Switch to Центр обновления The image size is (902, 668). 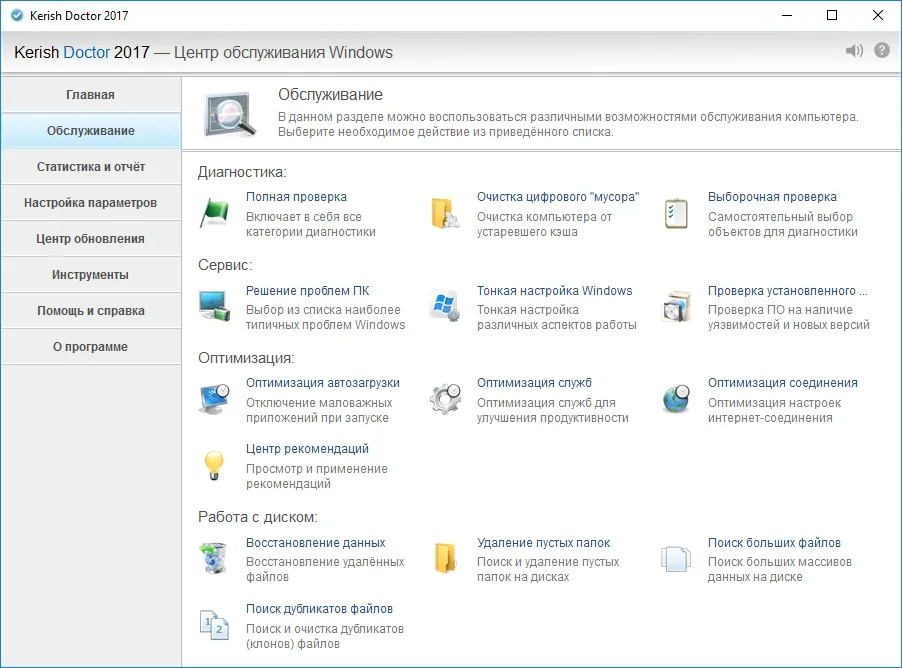click(x=90, y=239)
